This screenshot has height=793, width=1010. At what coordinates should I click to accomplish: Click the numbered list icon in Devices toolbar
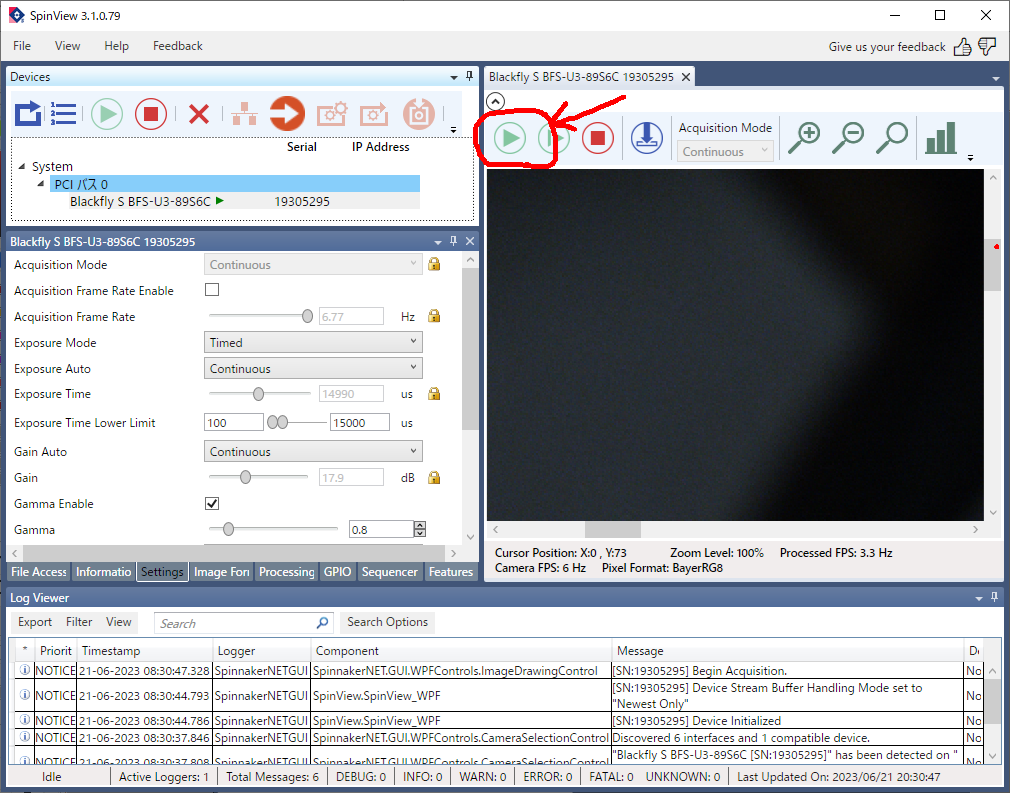click(64, 114)
